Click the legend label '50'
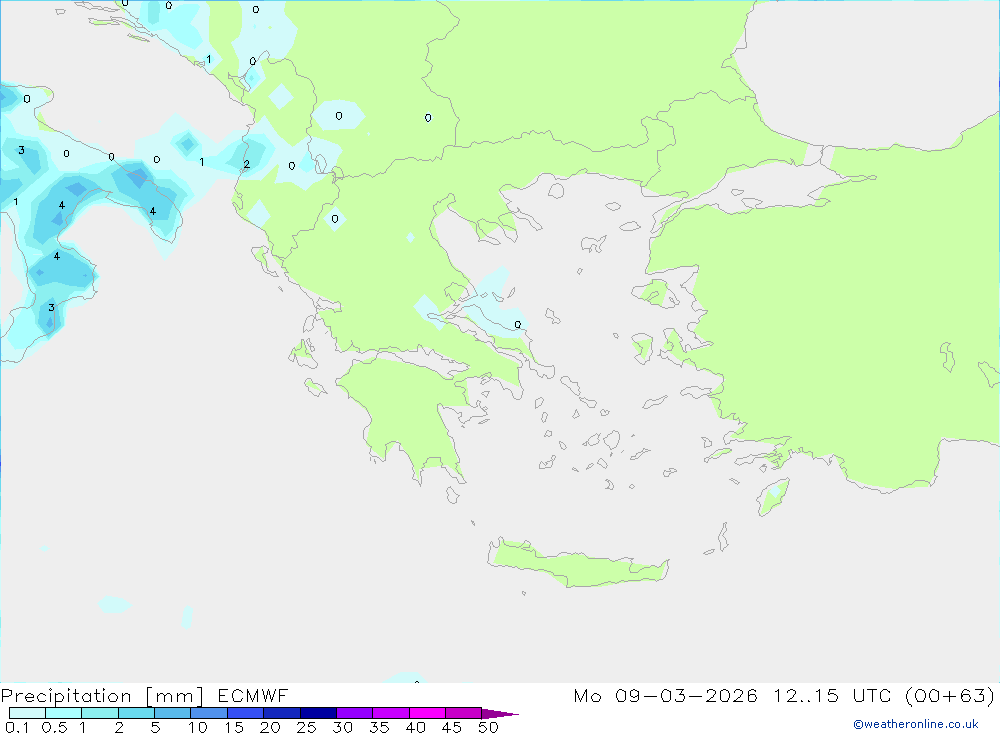This screenshot has width=1000, height=733. pyautogui.click(x=488, y=727)
